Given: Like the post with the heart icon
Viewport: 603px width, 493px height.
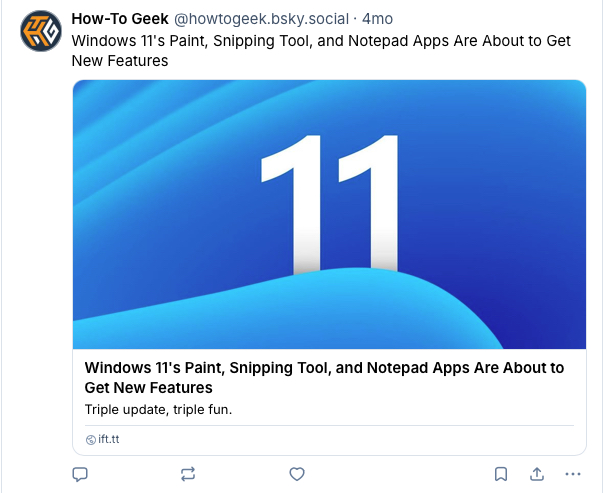Looking at the screenshot, I should 296,473.
